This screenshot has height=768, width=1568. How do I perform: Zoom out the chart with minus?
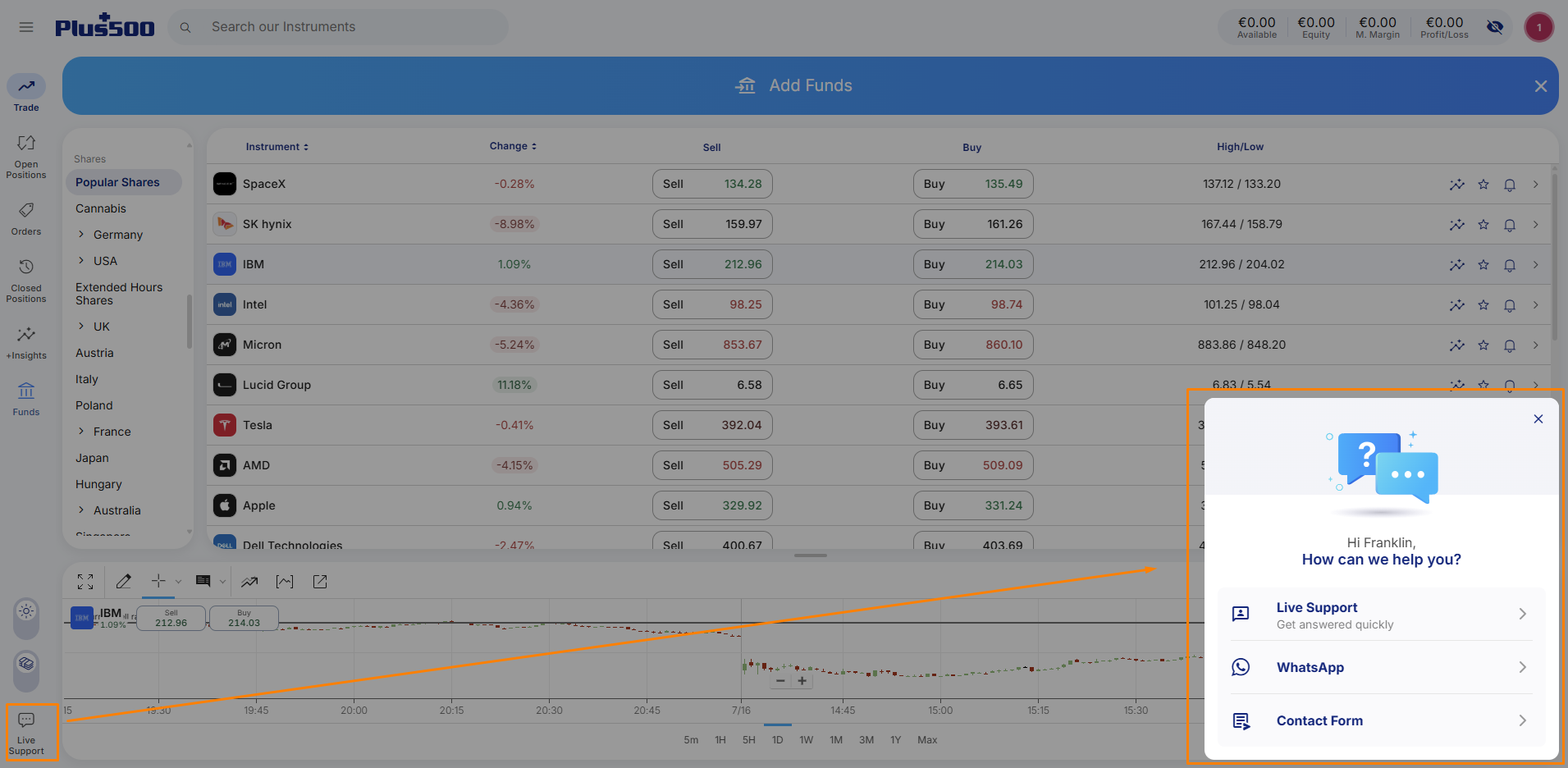[x=780, y=681]
